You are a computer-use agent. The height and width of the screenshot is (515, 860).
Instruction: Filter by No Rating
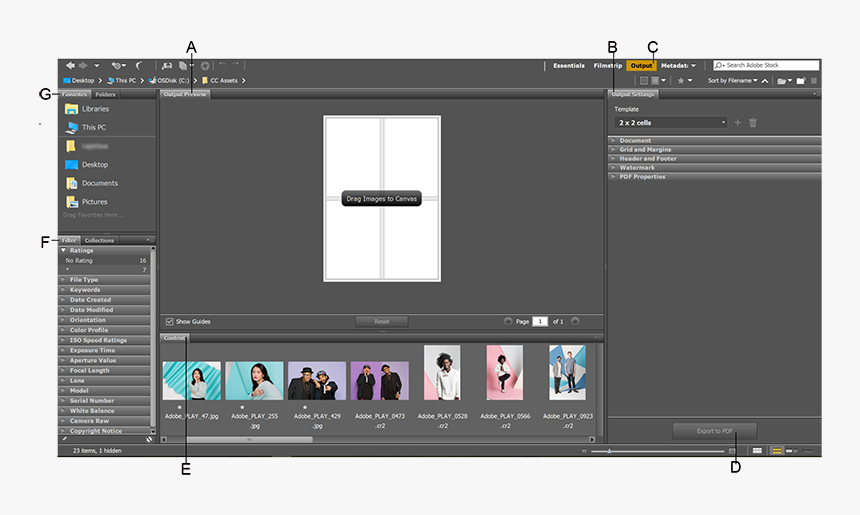click(105, 261)
